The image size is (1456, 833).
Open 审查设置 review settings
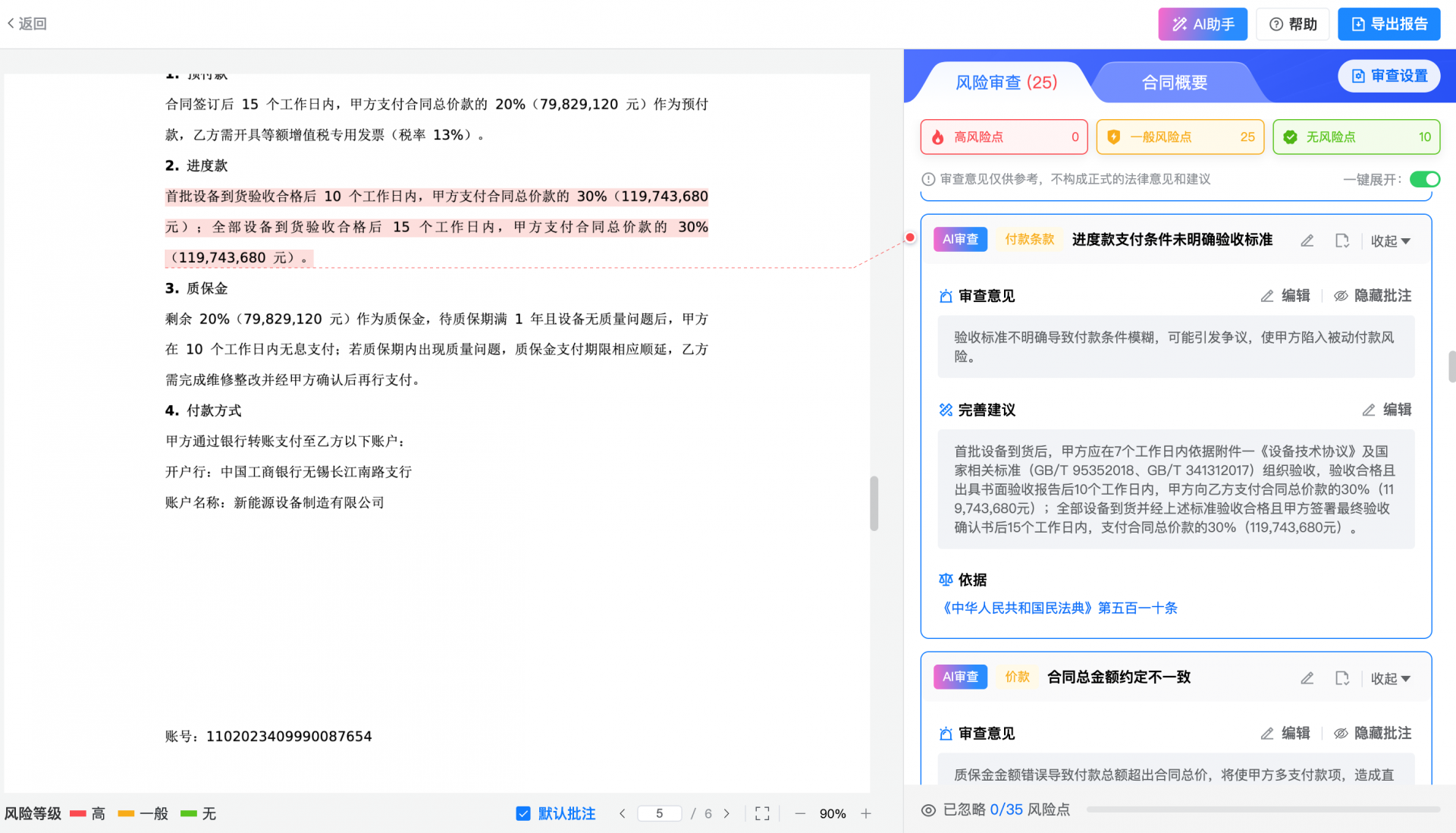(1389, 76)
